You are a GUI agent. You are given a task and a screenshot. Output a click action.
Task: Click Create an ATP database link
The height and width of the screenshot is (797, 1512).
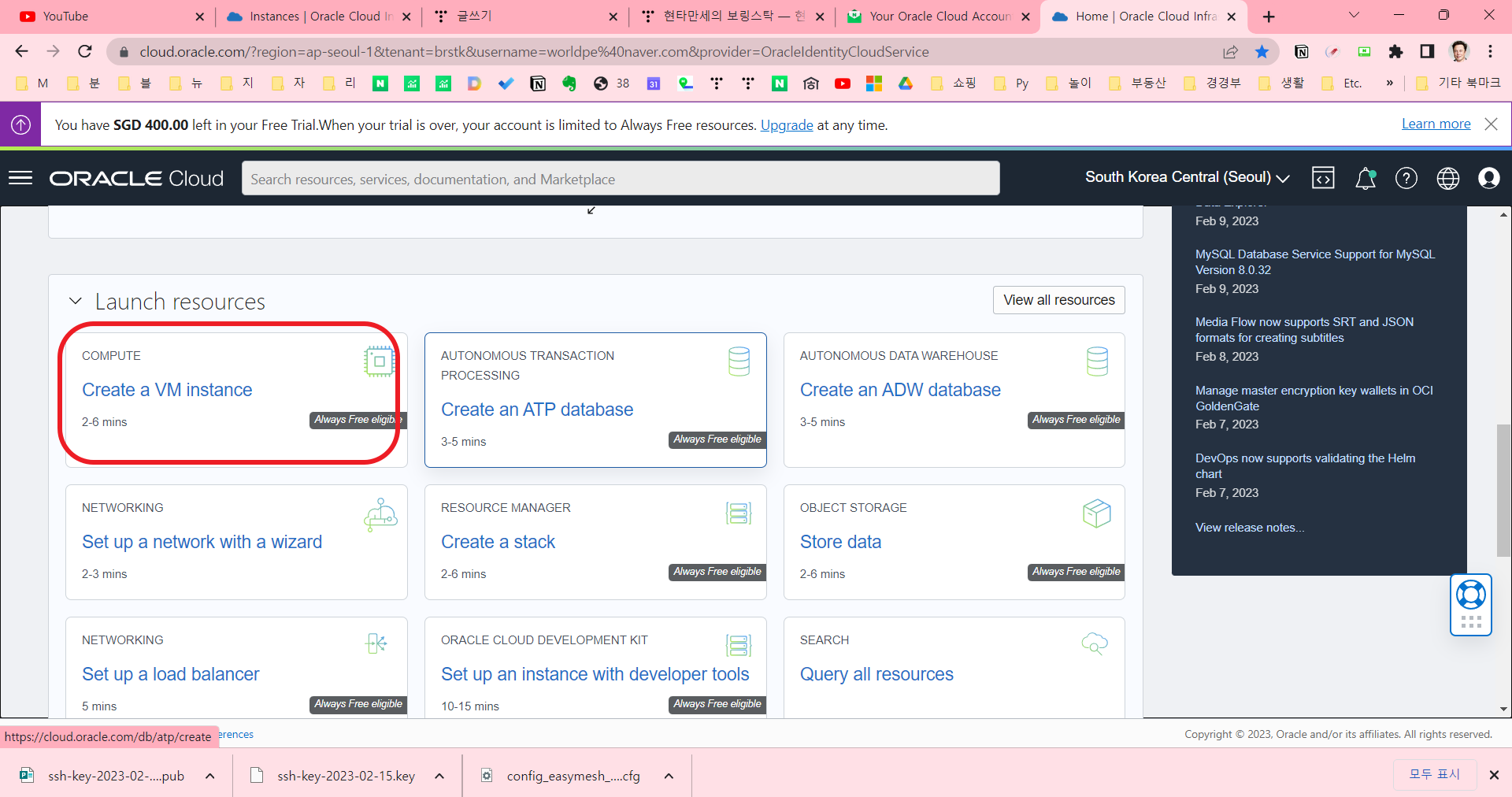(x=537, y=410)
